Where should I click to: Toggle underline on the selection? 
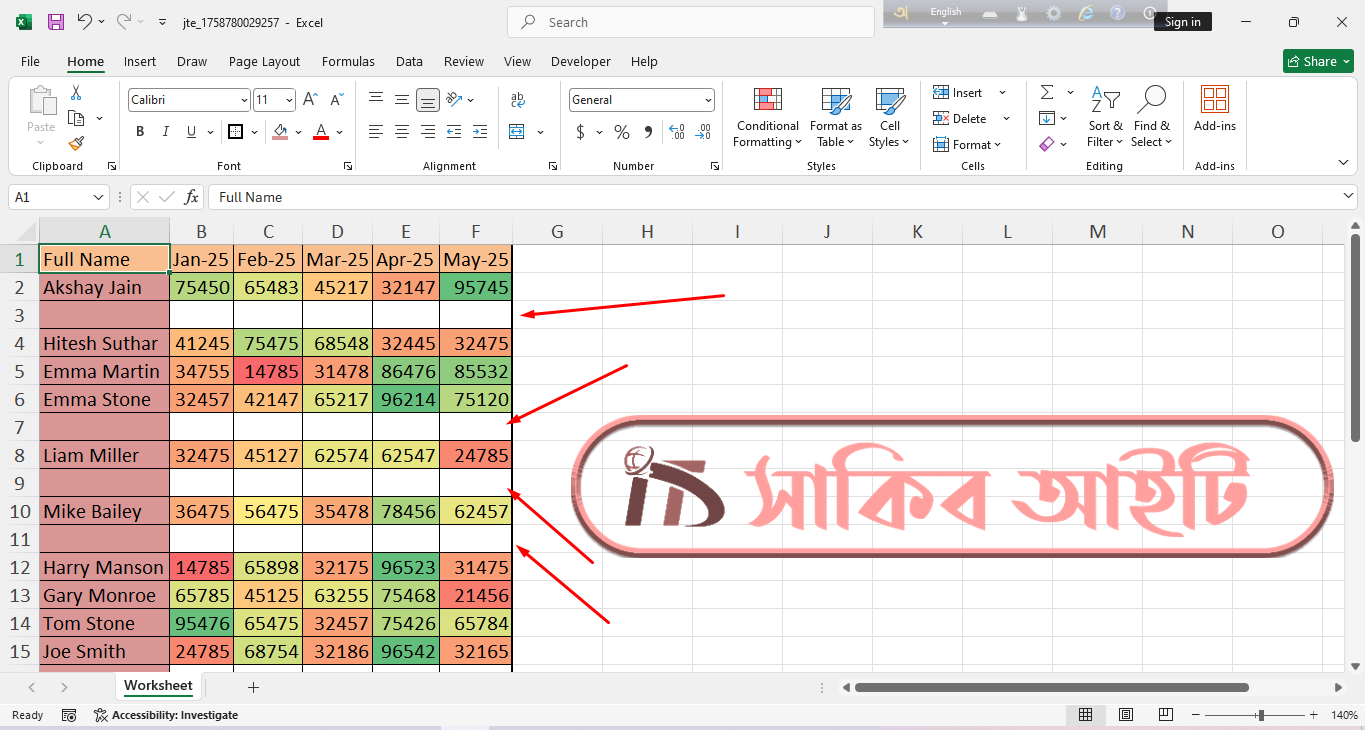tap(189, 131)
